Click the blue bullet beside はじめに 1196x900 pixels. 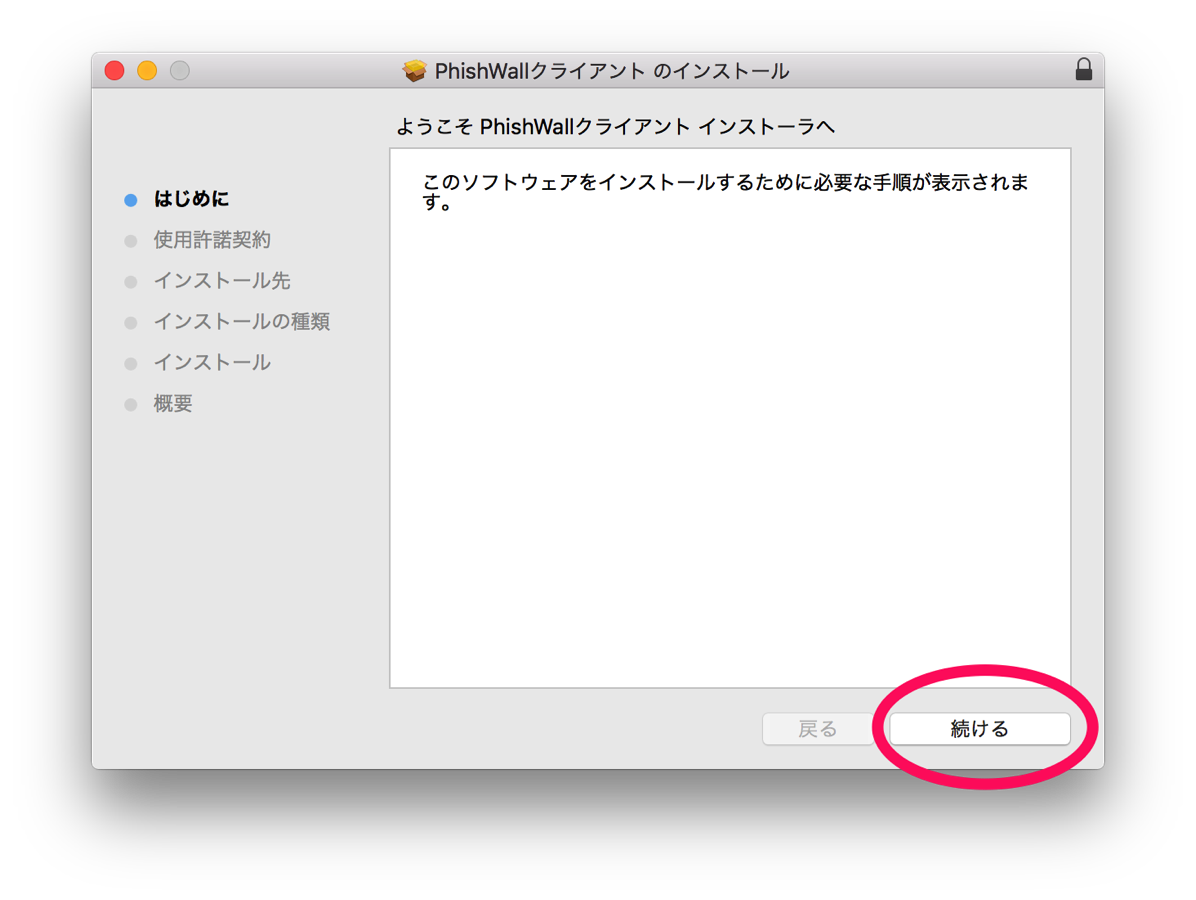pos(130,200)
